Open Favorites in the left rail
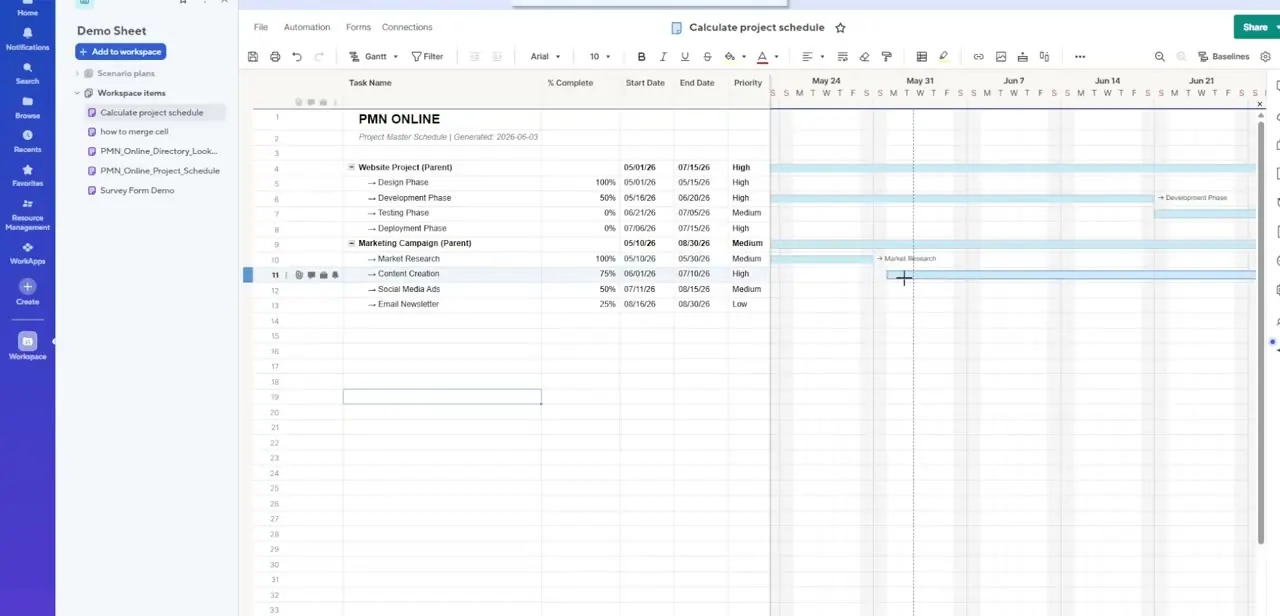This screenshot has width=1280, height=616. (27, 176)
